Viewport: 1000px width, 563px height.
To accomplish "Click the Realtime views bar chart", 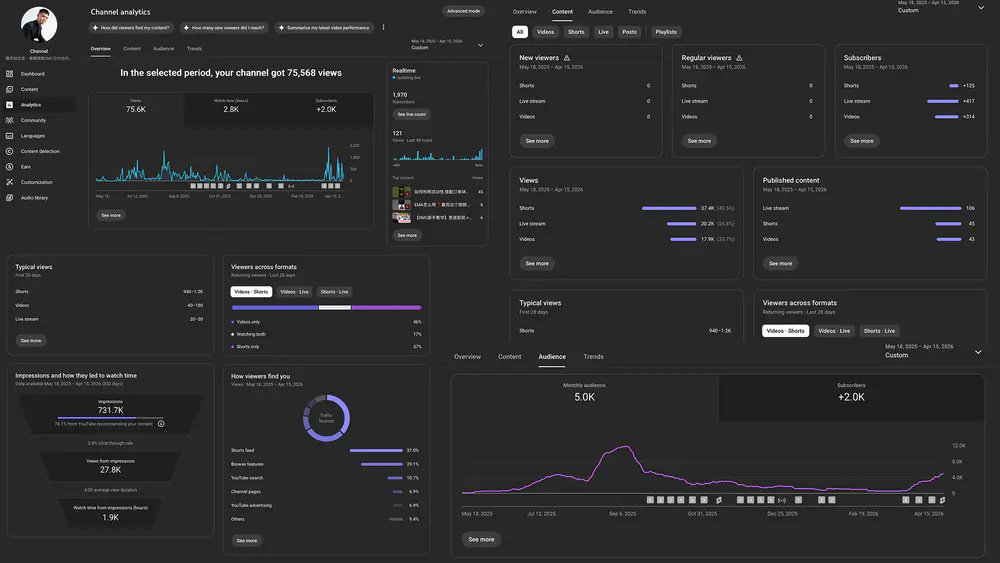I will point(438,154).
